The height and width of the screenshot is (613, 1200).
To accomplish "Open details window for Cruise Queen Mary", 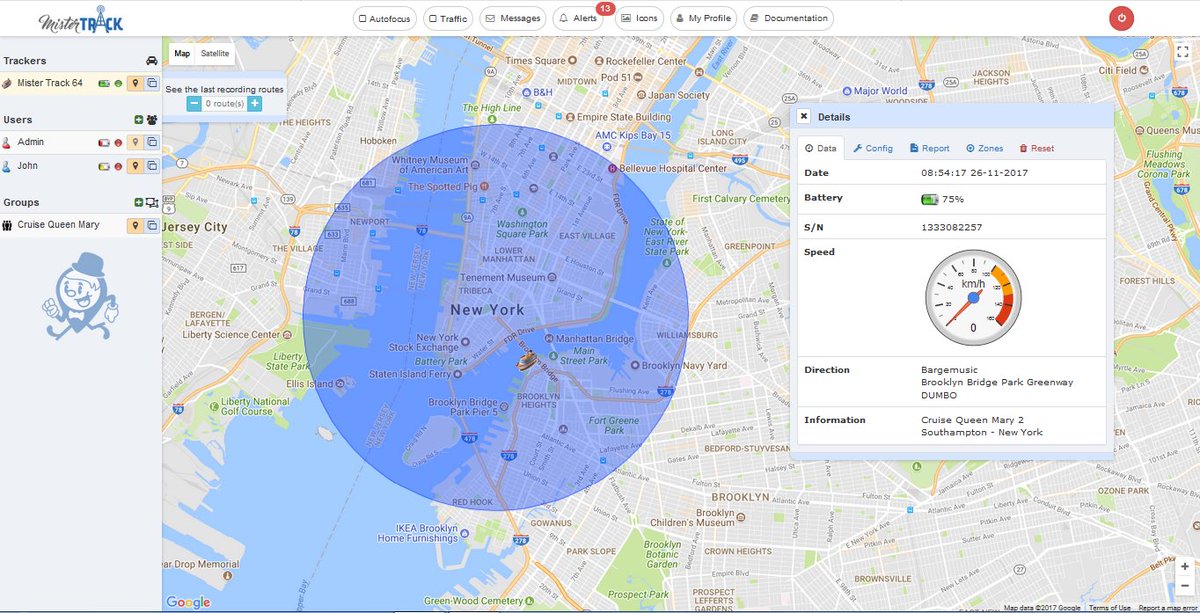I will click(x=152, y=225).
